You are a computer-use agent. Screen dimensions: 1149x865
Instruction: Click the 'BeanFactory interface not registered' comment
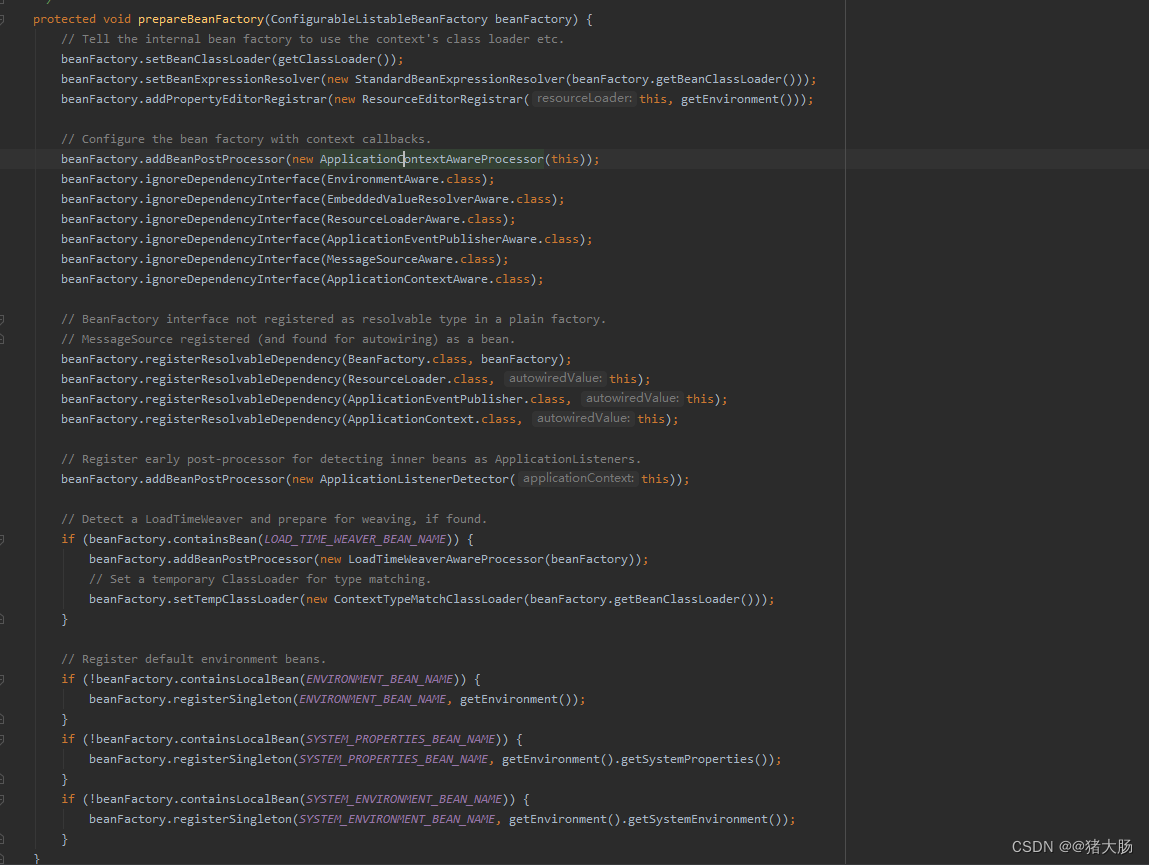click(x=333, y=320)
